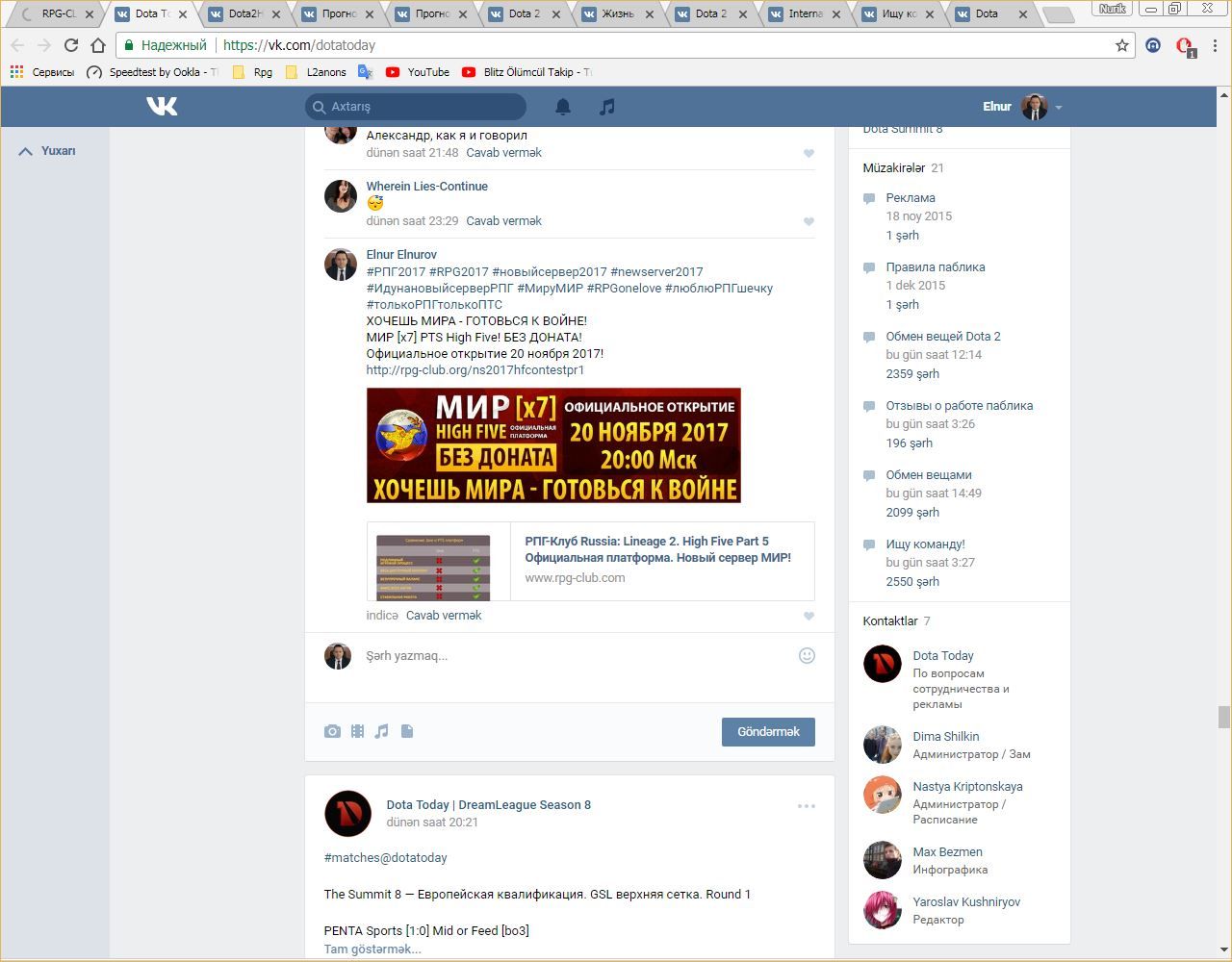Viewport: 1232px width, 962px height.
Task: Open Blitz Ölümcül Takip bookmark
Action: (x=526, y=72)
